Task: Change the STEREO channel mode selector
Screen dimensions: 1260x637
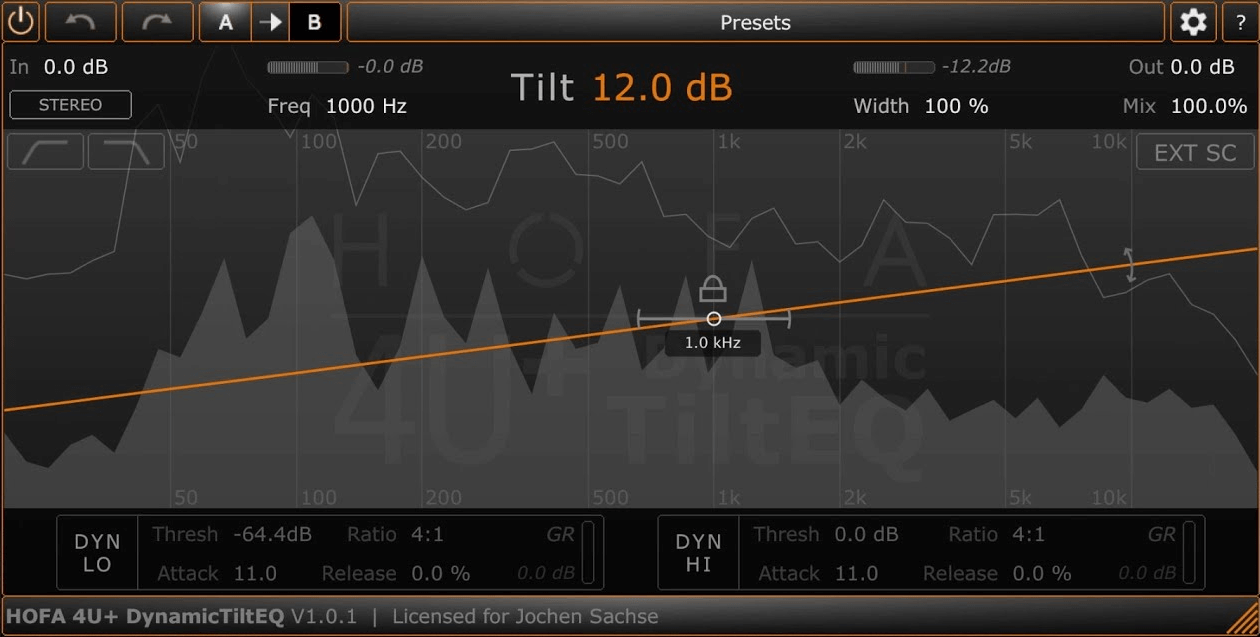Action: [70, 105]
